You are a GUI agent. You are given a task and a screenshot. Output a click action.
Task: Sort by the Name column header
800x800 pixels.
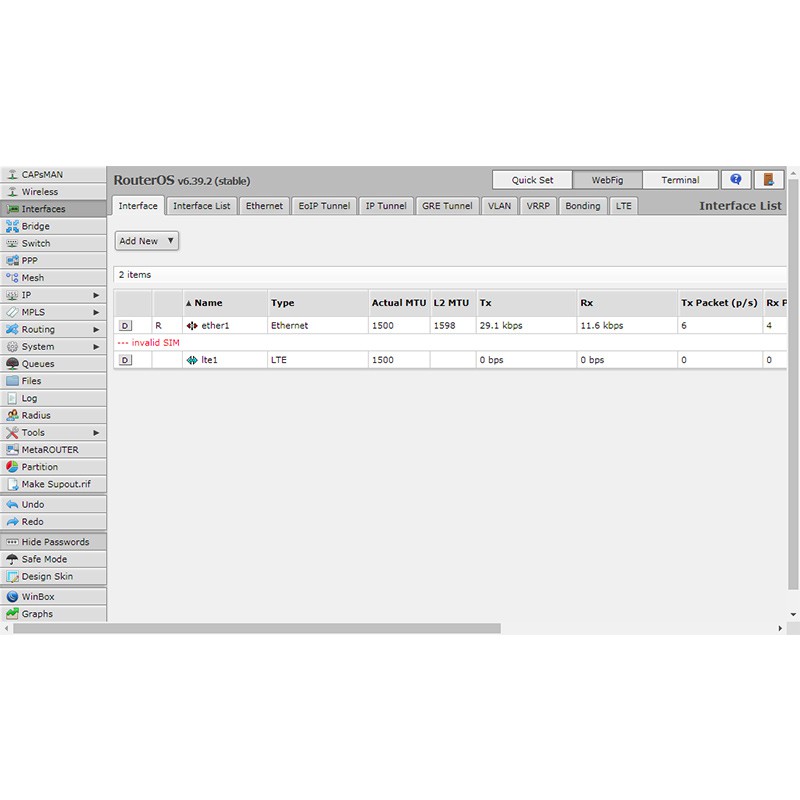(x=208, y=303)
